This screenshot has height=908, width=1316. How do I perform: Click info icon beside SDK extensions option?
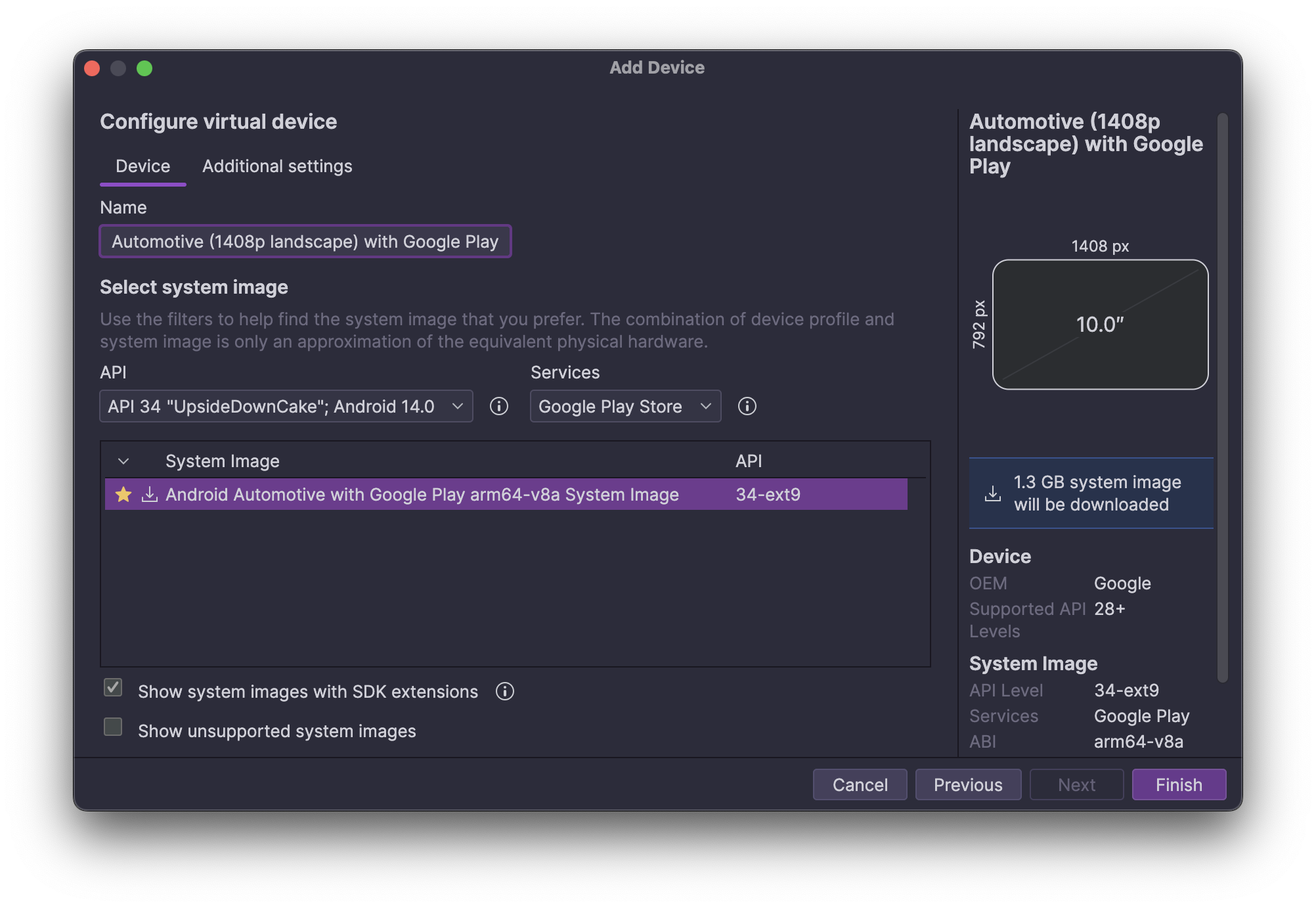(x=504, y=691)
